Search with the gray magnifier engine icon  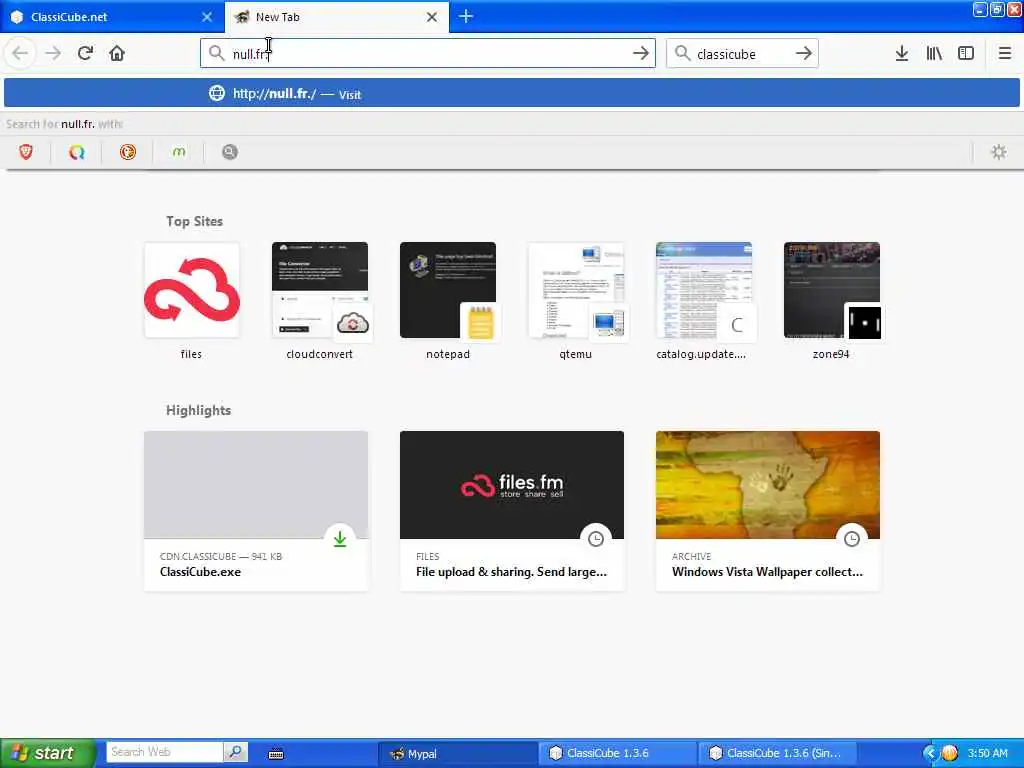point(230,152)
